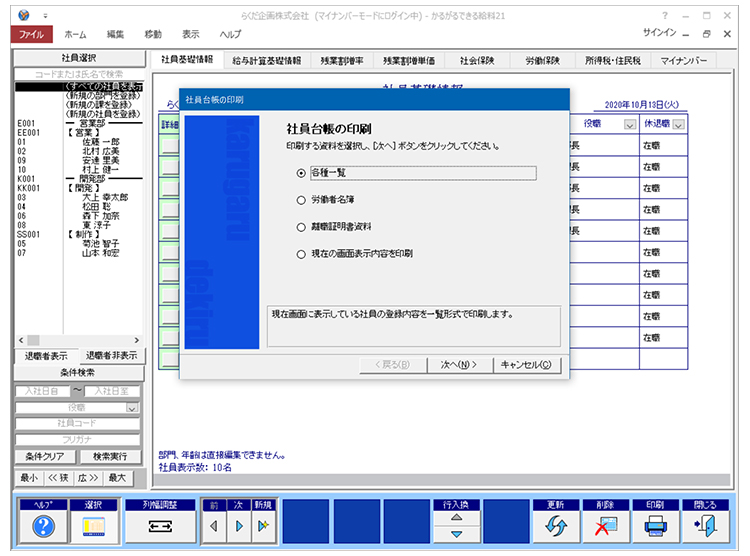
Task: Click the 印刷 printer icon
Action: [x=655, y=526]
